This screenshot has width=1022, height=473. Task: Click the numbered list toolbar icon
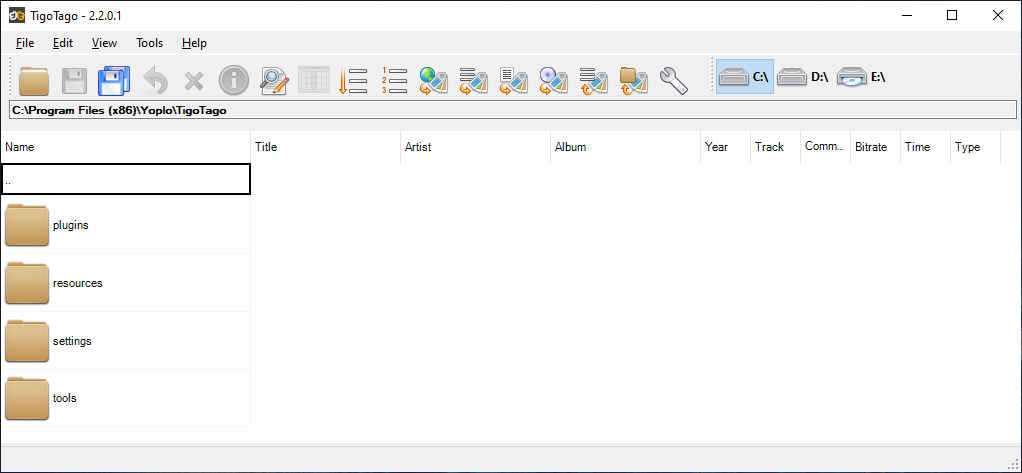(x=394, y=78)
